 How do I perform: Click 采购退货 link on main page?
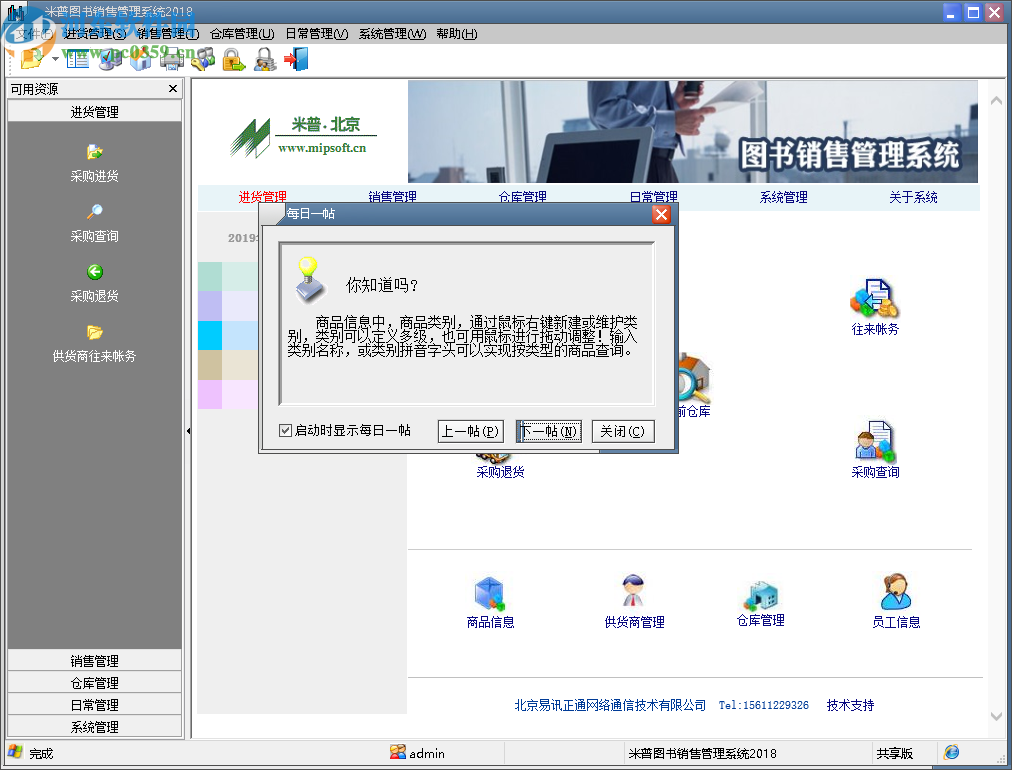click(x=500, y=472)
